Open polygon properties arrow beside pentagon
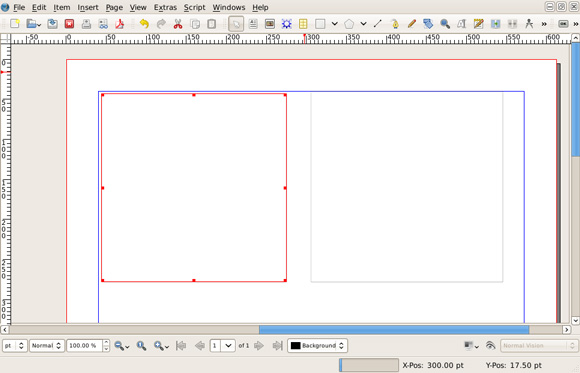580x373 pixels. tap(363, 24)
